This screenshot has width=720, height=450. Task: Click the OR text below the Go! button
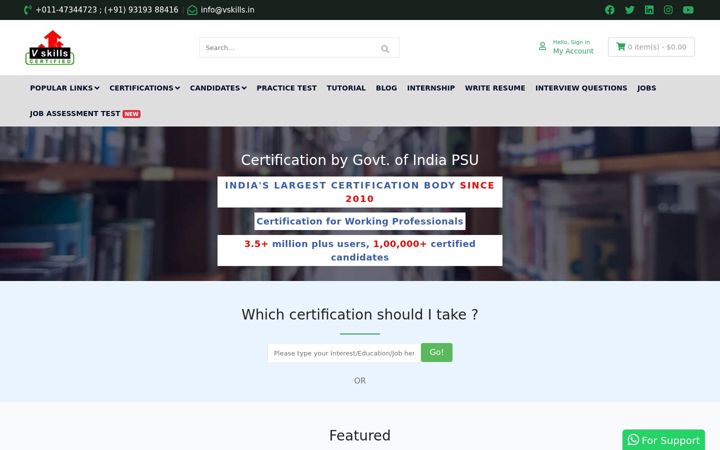[360, 381]
